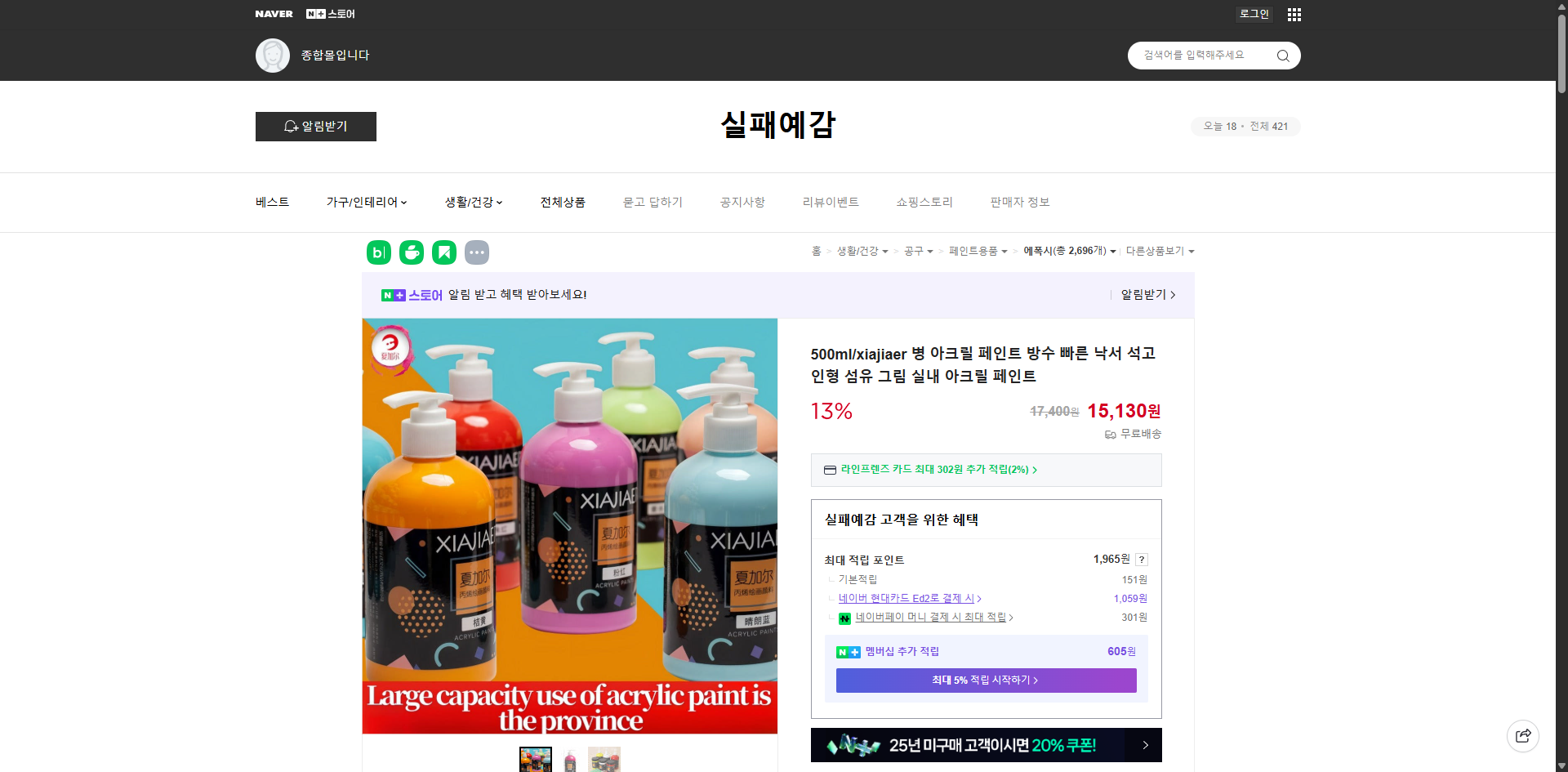Share the product to Naver Cafe
This screenshot has width=1568, height=772.
coord(411,252)
